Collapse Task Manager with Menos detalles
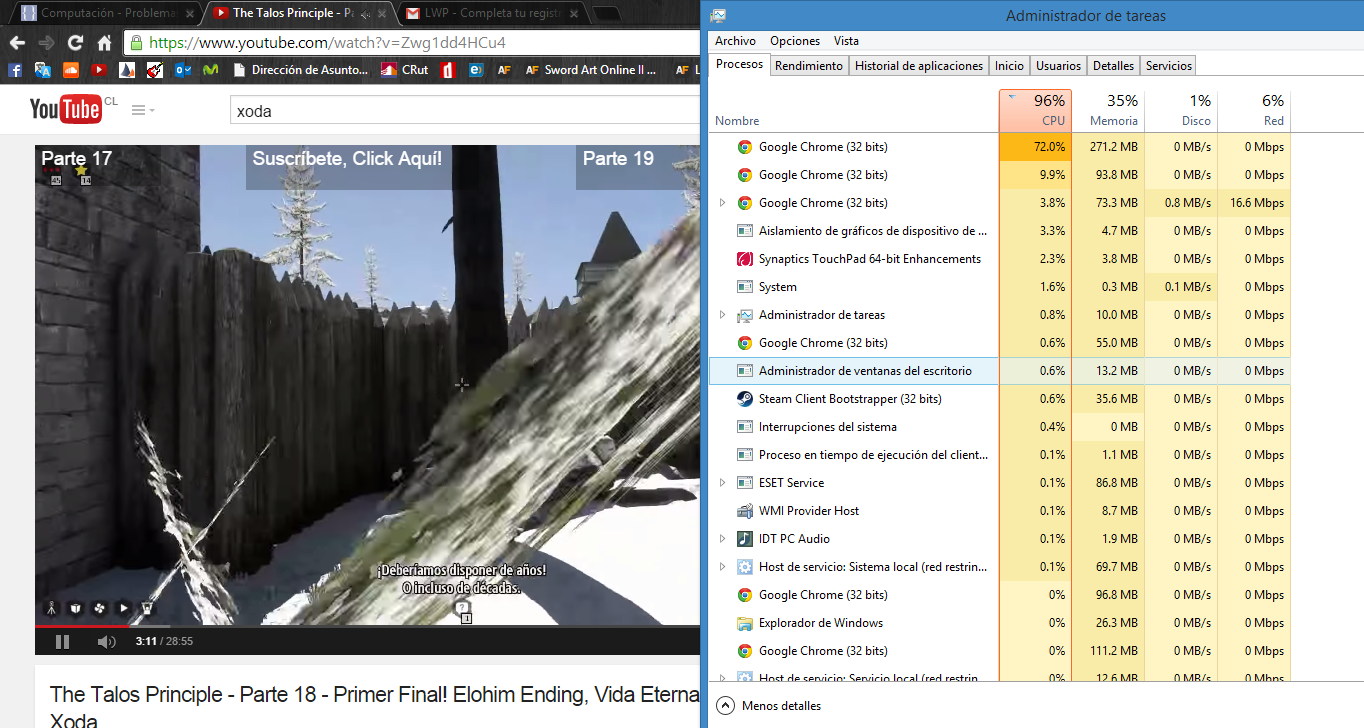 pyautogui.click(x=769, y=706)
